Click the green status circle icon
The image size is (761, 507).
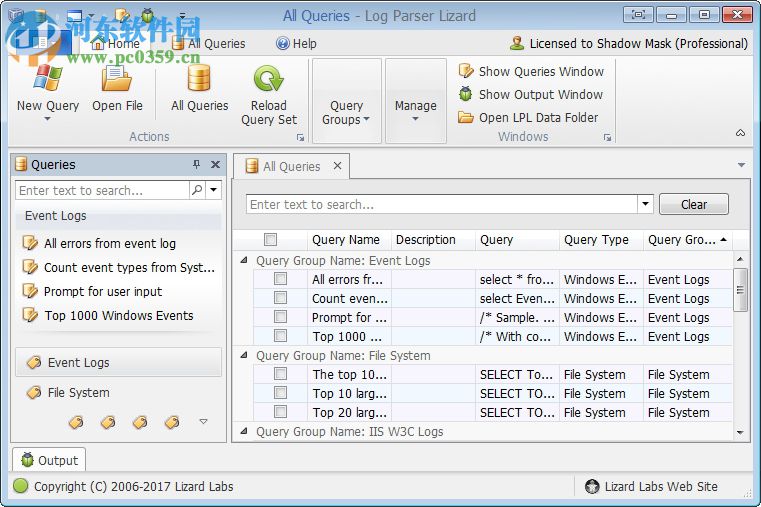(x=20, y=486)
